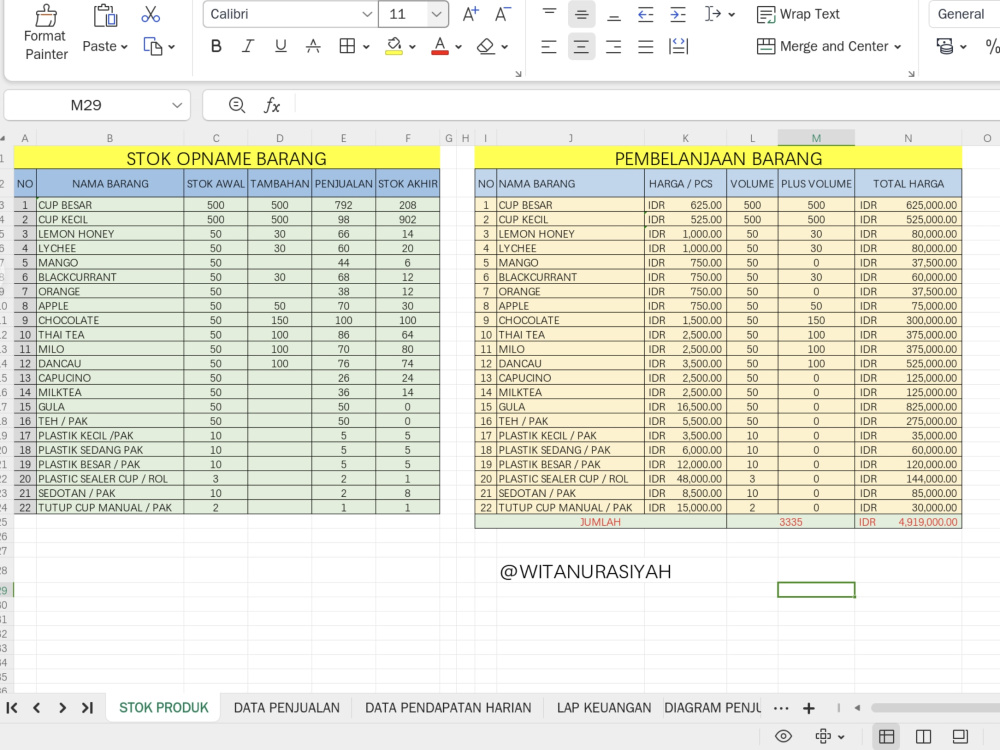Image resolution: width=1000 pixels, height=750 pixels.
Task: Align text to top
Action: [549, 14]
